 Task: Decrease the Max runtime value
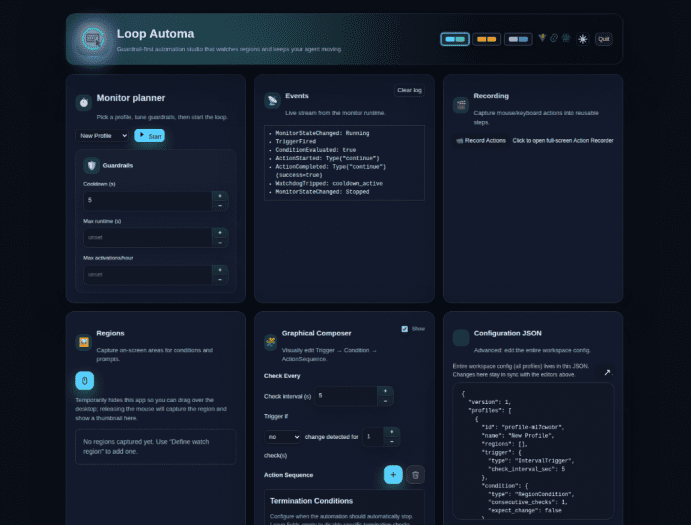click(x=220, y=242)
